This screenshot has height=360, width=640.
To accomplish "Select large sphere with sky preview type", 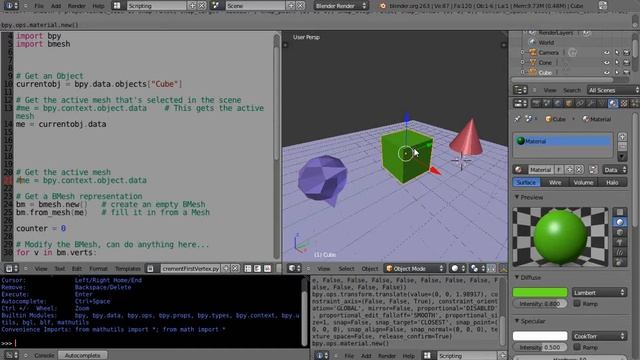I will pos(620,262).
